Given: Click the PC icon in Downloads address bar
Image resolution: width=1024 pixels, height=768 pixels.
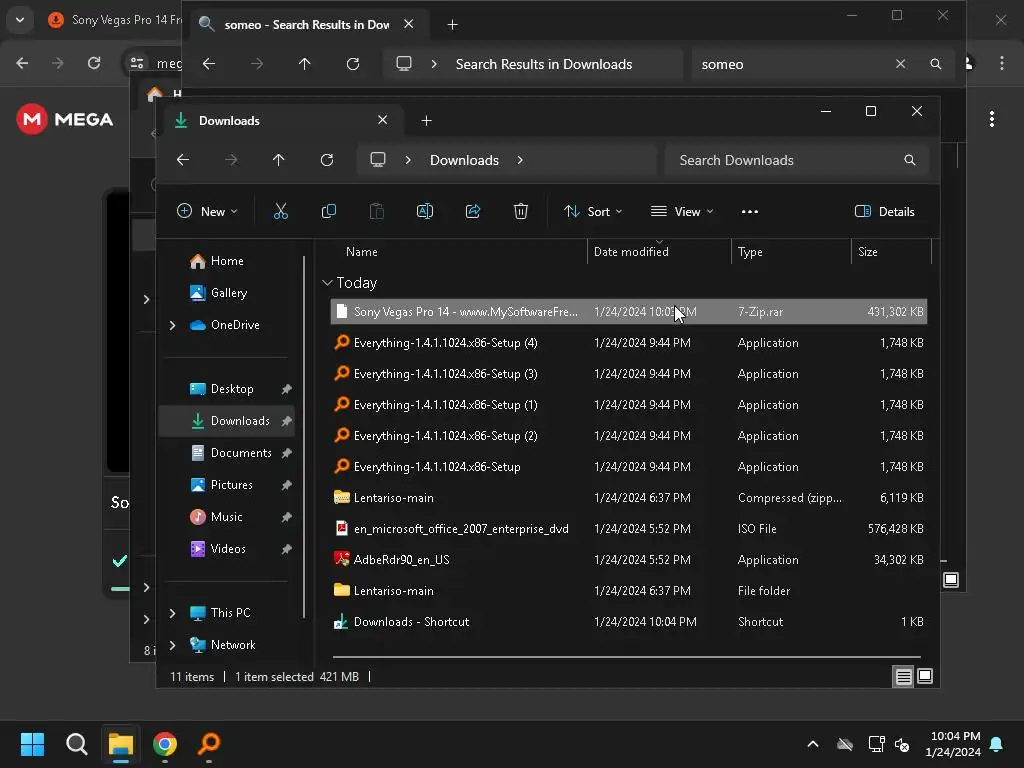Looking at the screenshot, I should 378,160.
